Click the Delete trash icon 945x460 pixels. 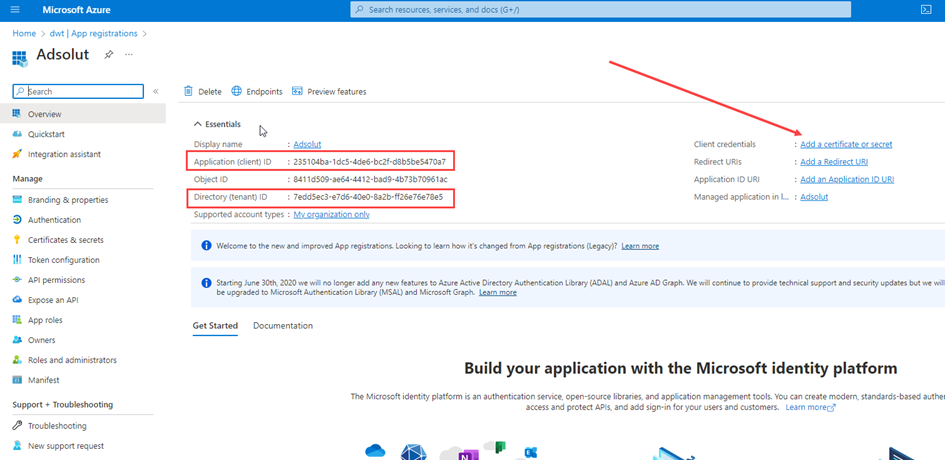point(188,91)
